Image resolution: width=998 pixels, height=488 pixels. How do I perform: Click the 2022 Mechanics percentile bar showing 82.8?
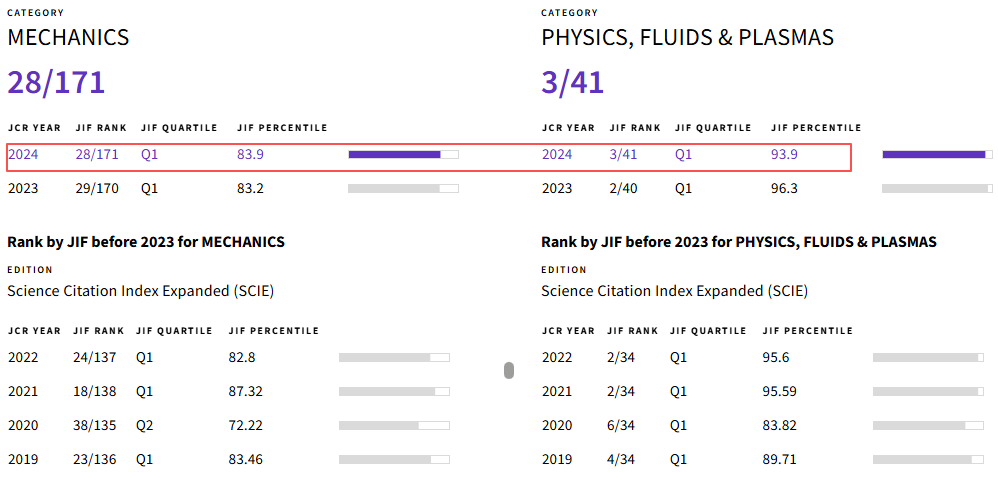pyautogui.click(x=393, y=357)
